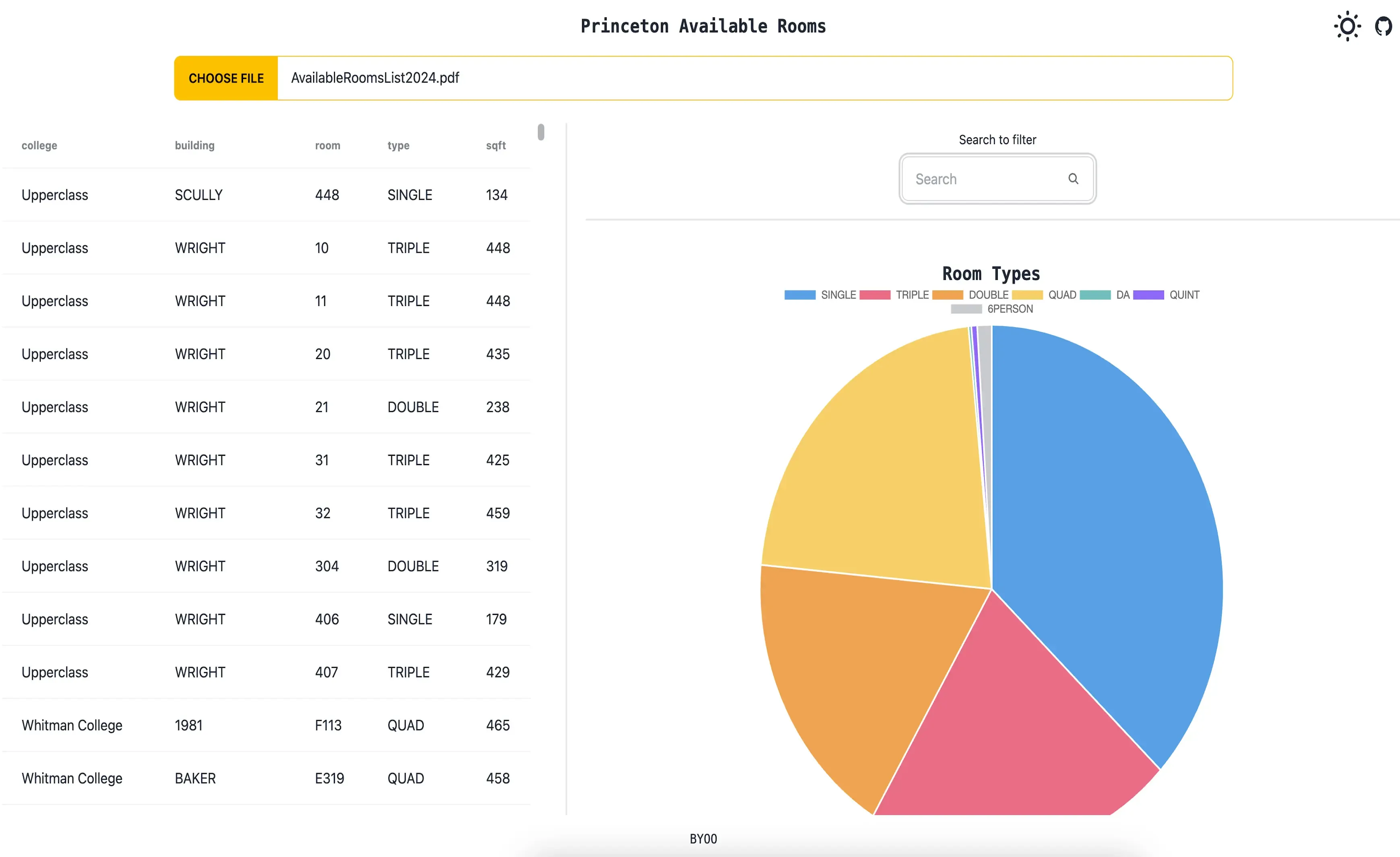
Task: Toggle the SINGLE legend swatch
Action: tap(799, 295)
